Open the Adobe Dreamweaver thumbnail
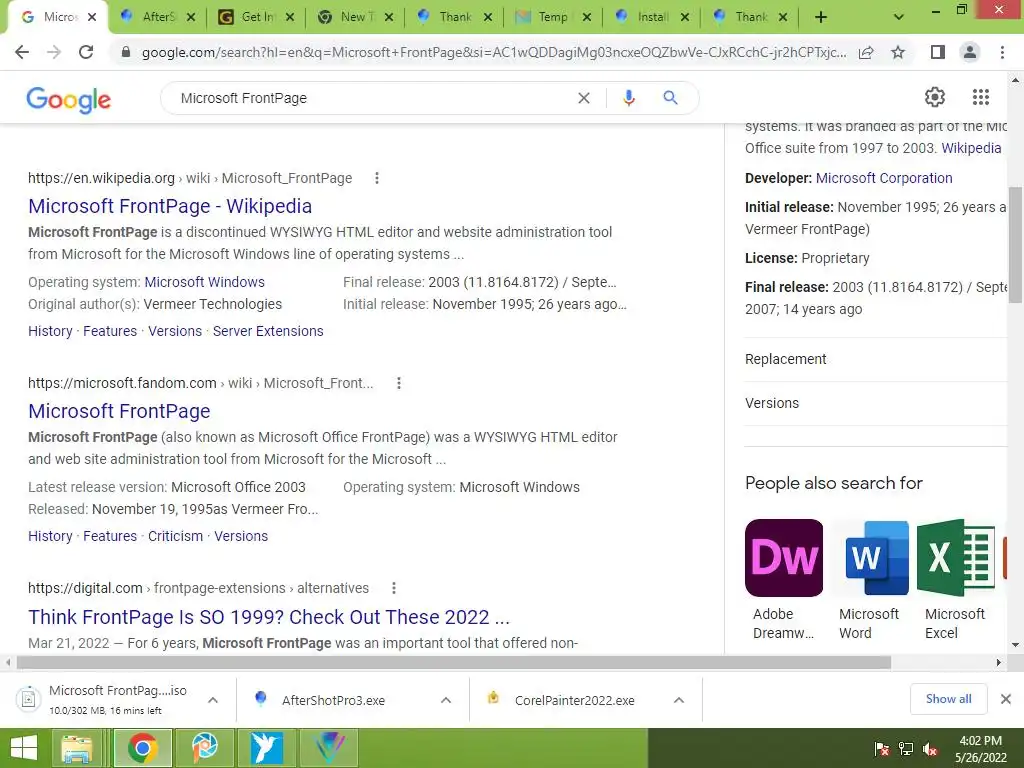The image size is (1024, 768). [784, 558]
